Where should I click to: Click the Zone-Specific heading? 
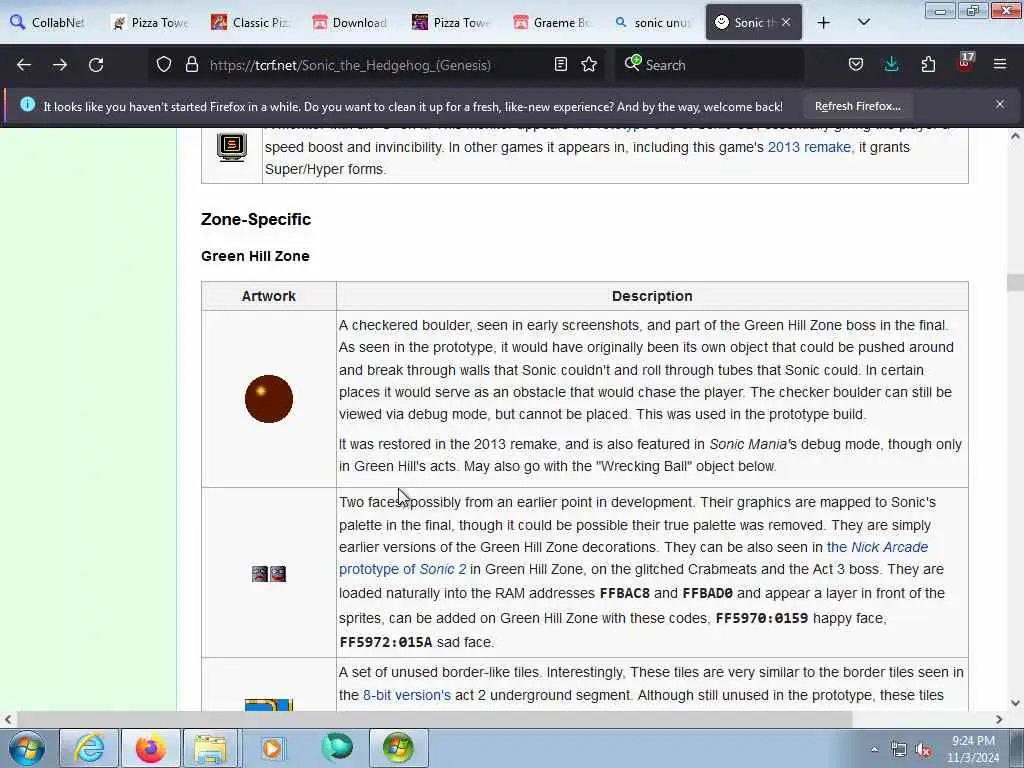[255, 219]
